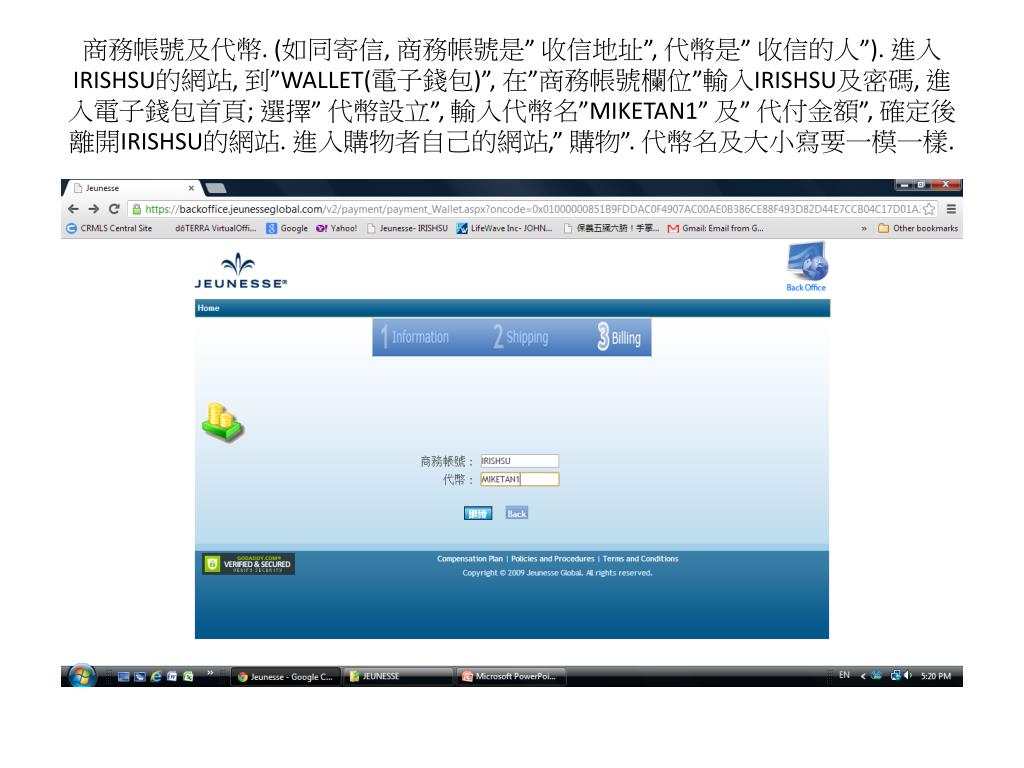This screenshot has height=768, width=1024.
Task: Open Policies and Procedures footer link
Action: [552, 558]
